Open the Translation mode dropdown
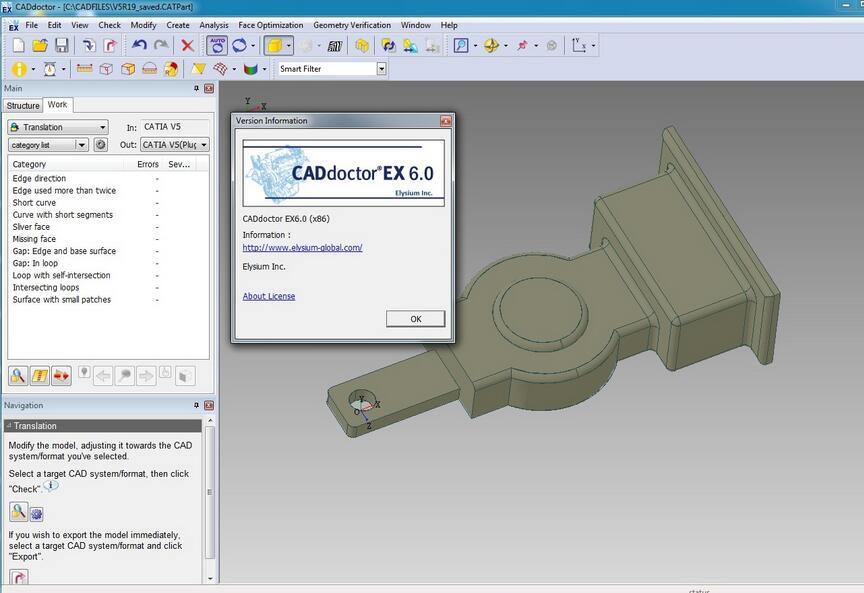 57,127
